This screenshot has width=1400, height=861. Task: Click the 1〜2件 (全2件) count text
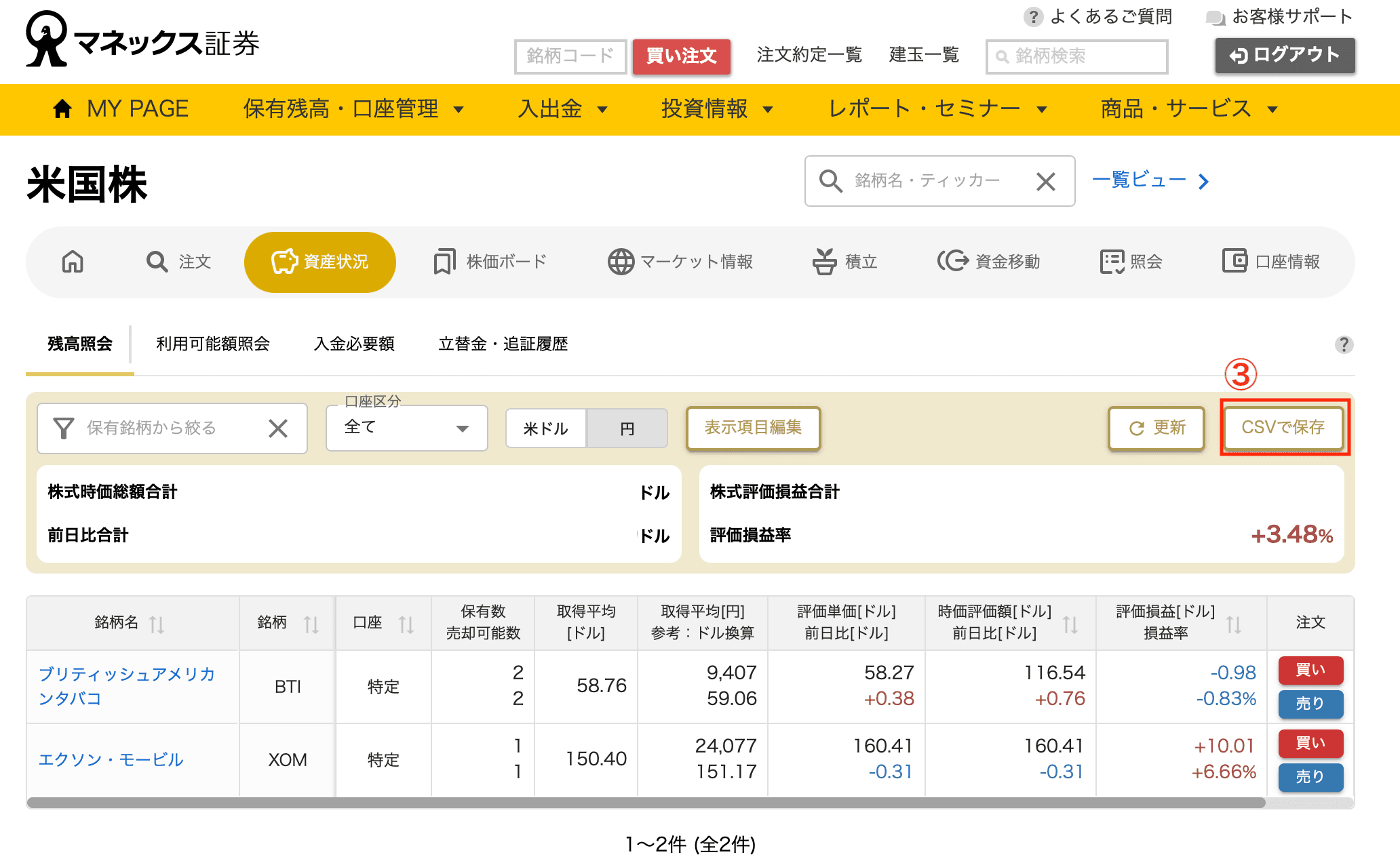pos(690,844)
